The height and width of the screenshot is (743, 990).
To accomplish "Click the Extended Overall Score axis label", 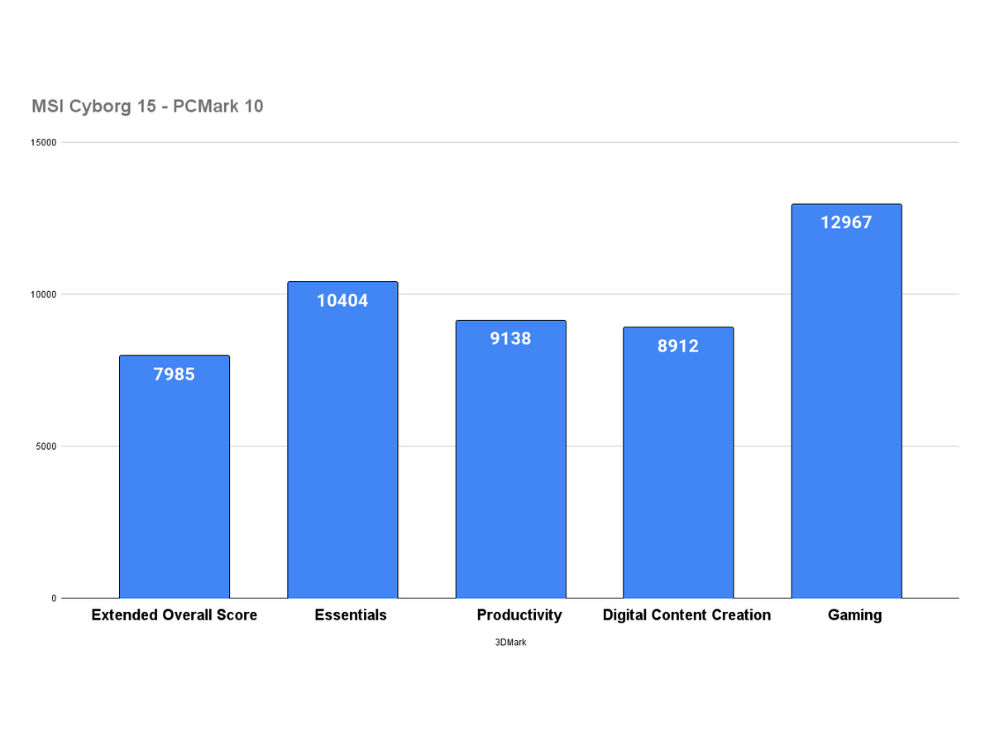I will pos(174,615).
